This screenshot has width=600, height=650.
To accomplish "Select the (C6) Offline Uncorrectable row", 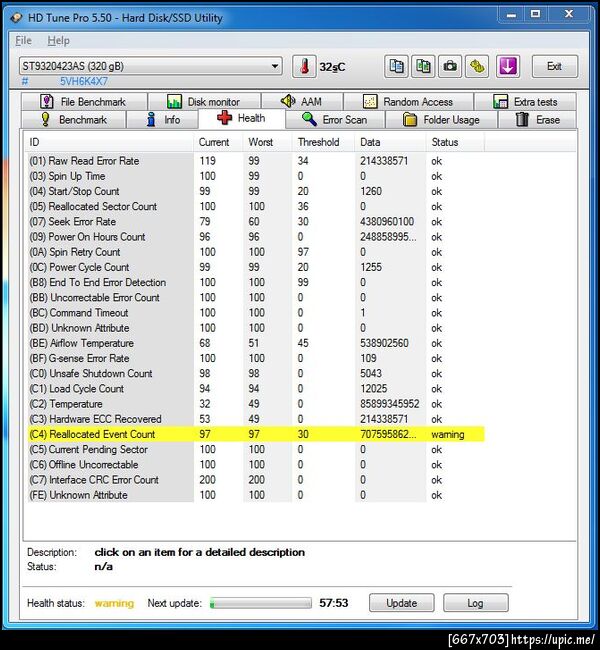I will 256,465.
